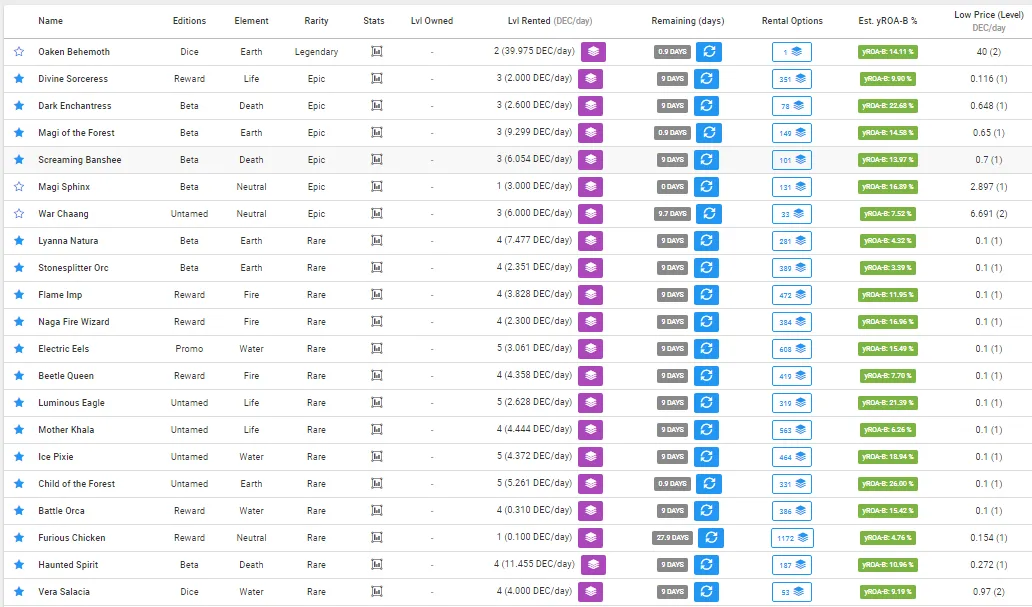Click yROA-B 22.68% badge for Dark Enchantress
The width and height of the screenshot is (1032, 607).
[x=888, y=105]
